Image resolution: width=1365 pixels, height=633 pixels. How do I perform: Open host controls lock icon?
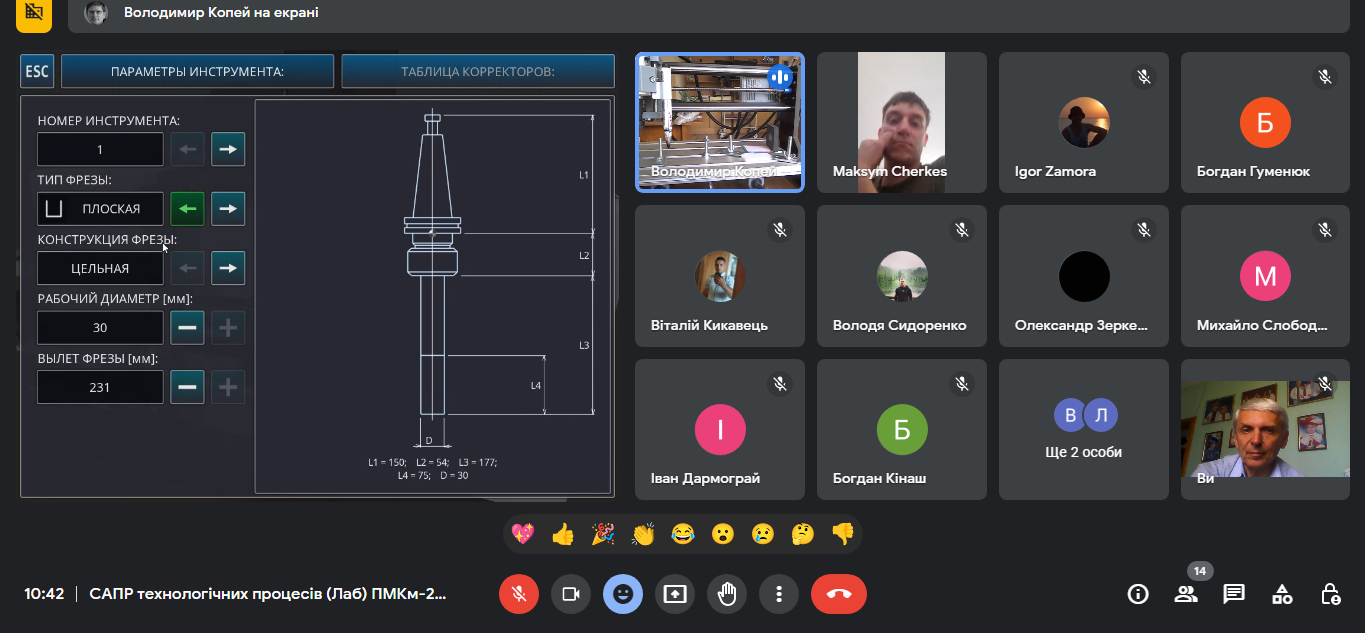pos(1330,594)
